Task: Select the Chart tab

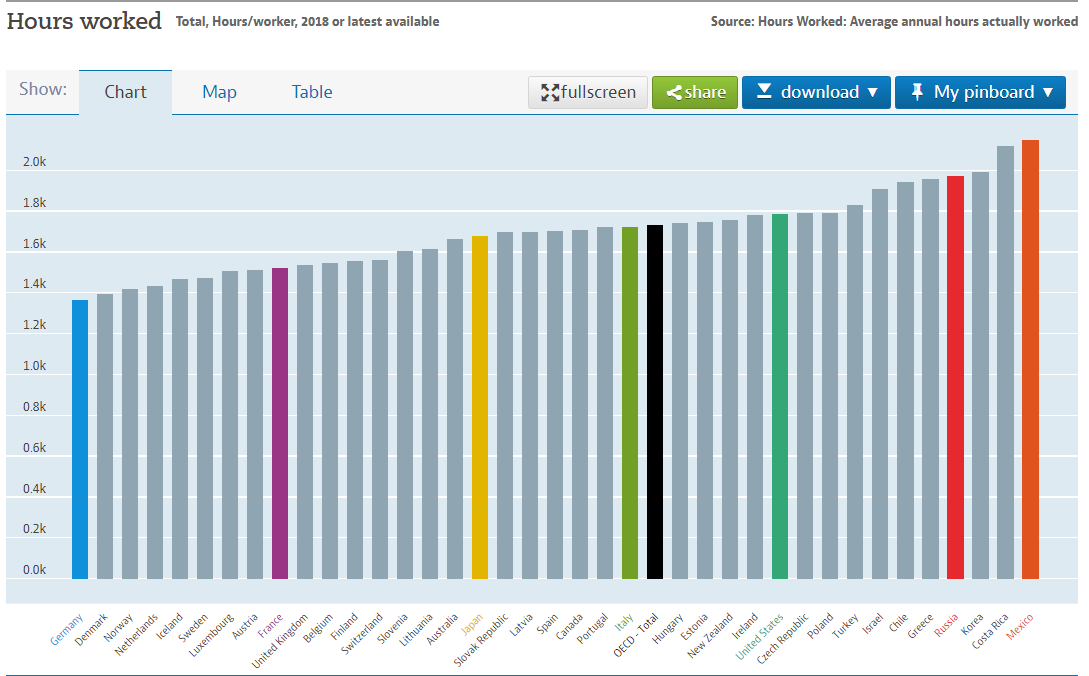Action: click(x=126, y=92)
